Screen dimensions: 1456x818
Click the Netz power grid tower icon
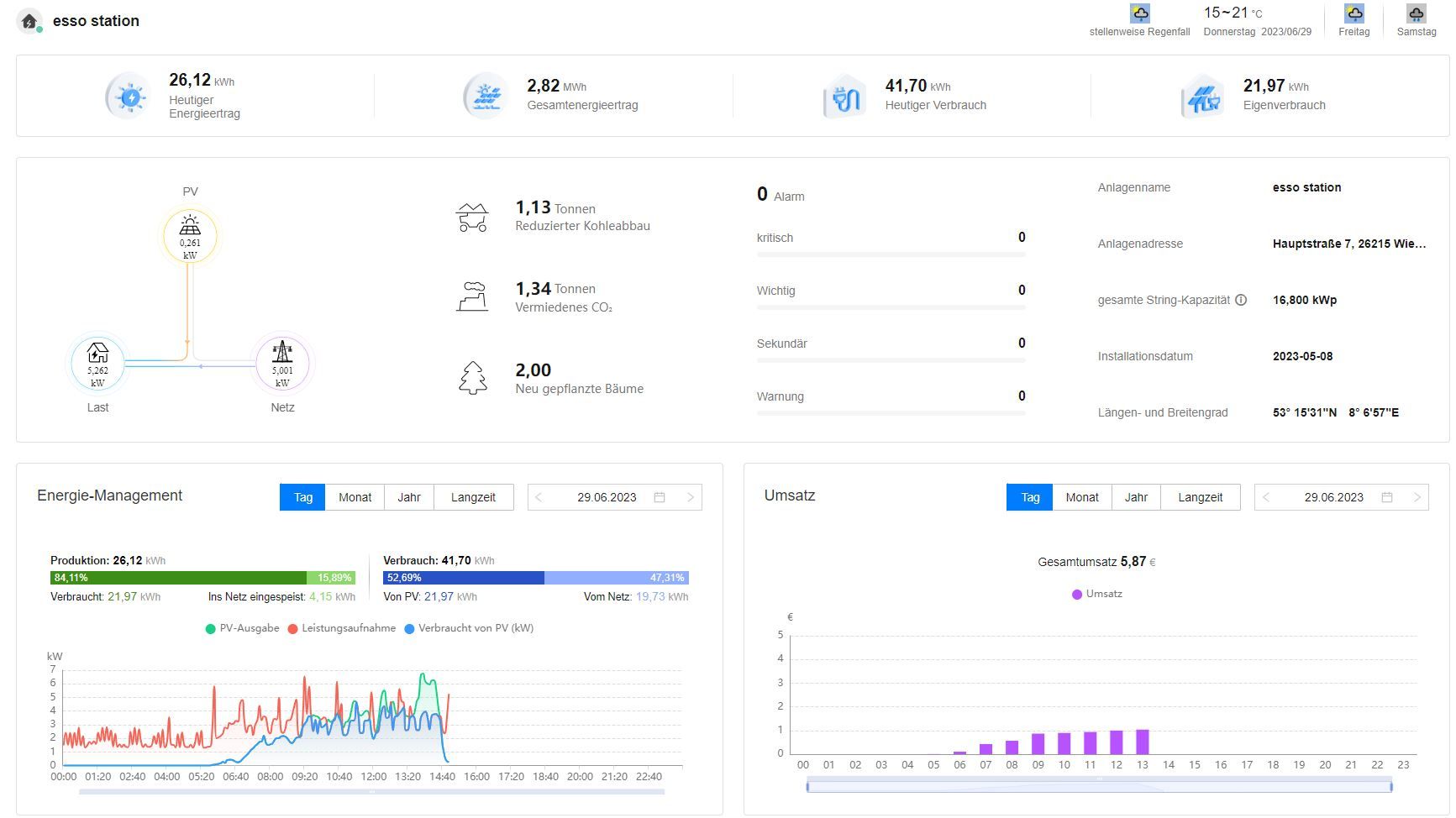tap(282, 352)
